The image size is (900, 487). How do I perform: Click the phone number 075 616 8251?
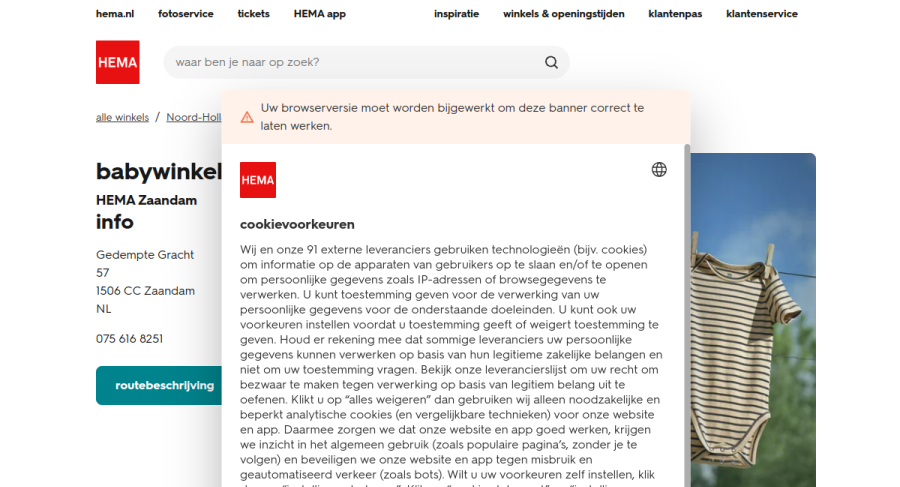(129, 339)
